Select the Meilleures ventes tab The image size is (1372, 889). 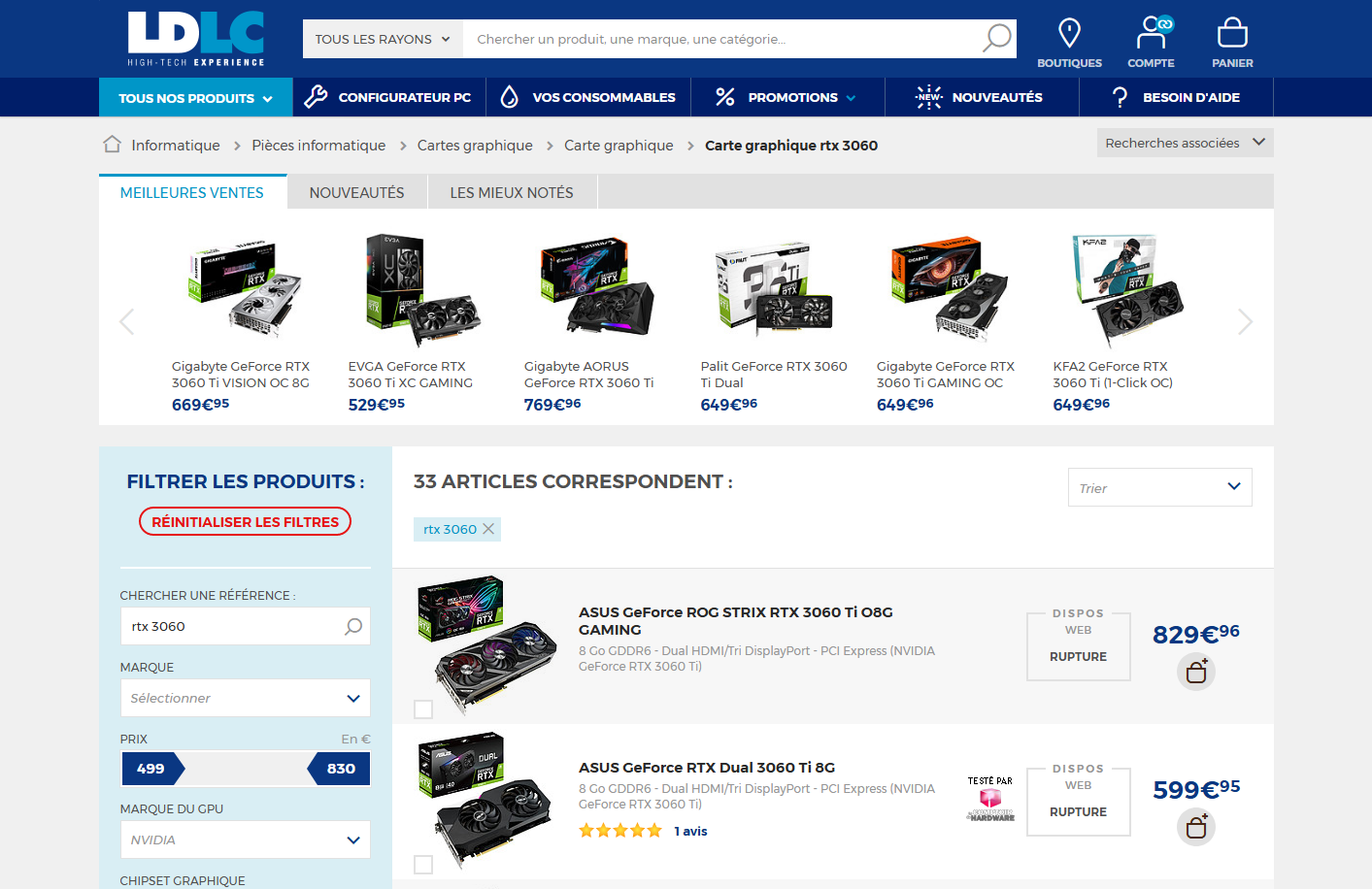click(192, 192)
